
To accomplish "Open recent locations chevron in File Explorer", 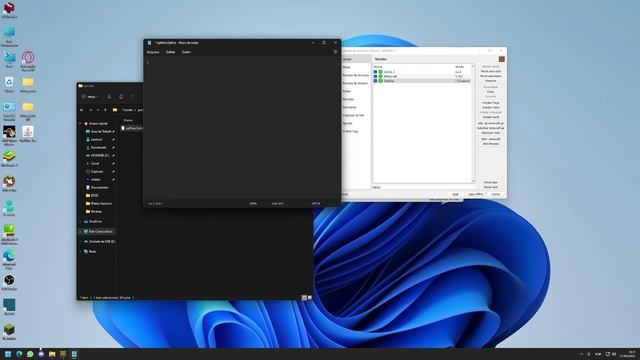I will click(x=98, y=110).
